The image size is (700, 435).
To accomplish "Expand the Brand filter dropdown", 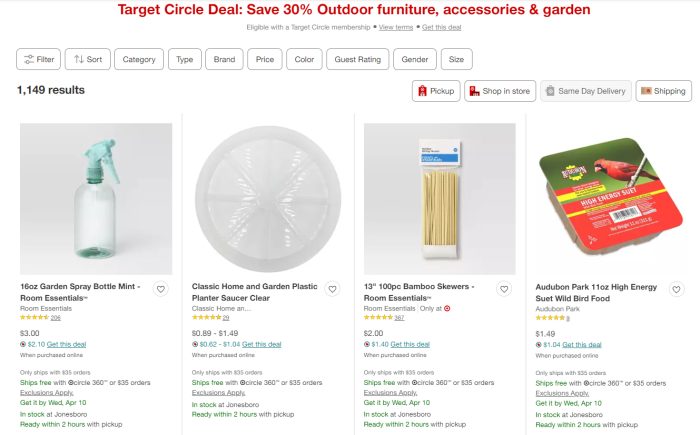I will pos(224,59).
